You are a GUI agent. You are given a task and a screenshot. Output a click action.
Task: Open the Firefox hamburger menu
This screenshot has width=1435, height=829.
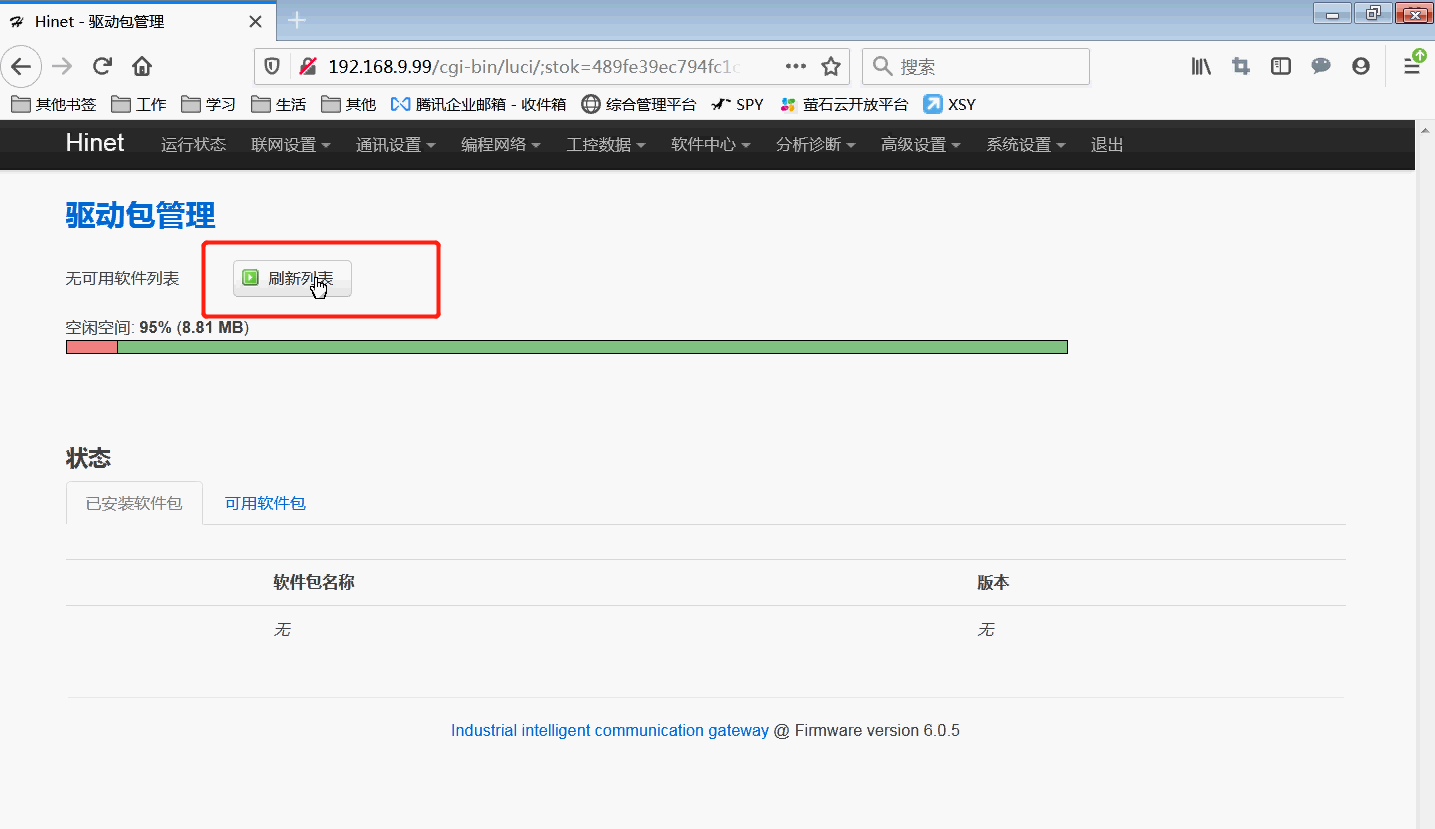coord(1412,67)
